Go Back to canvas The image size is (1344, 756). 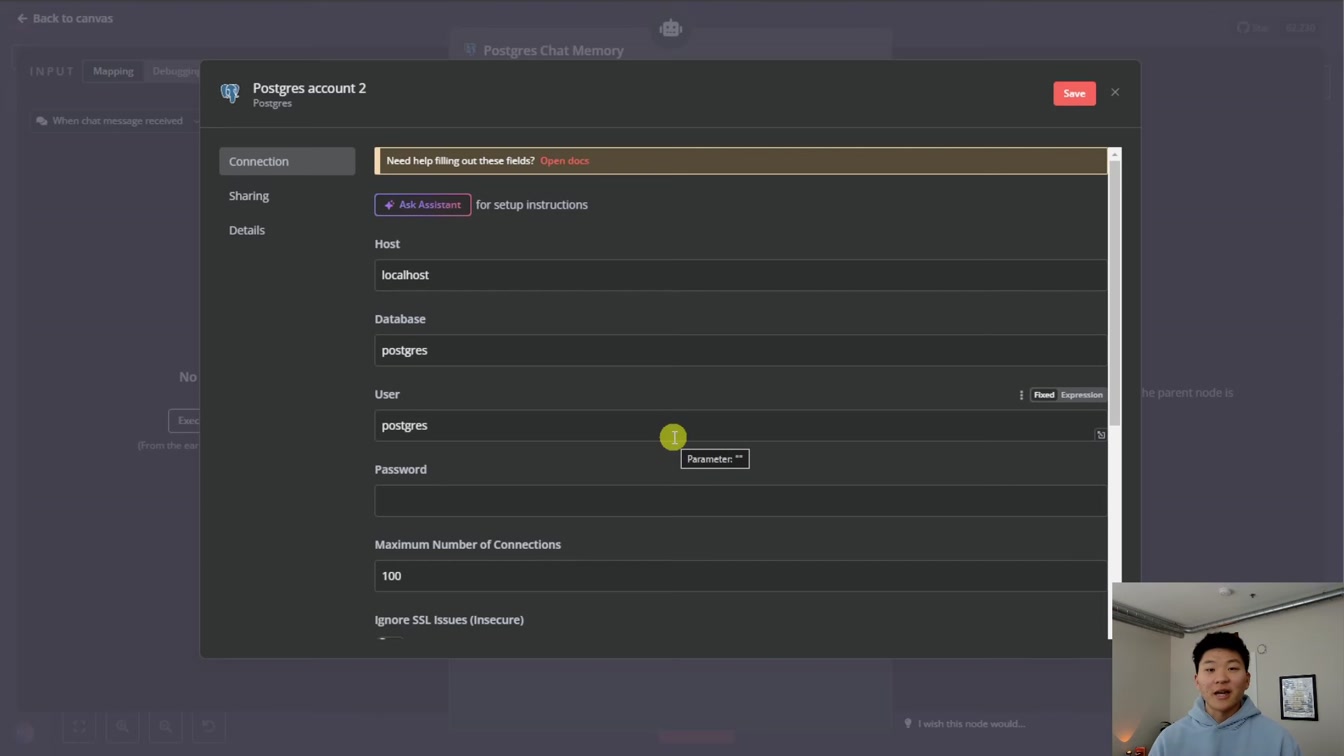[x=65, y=18]
